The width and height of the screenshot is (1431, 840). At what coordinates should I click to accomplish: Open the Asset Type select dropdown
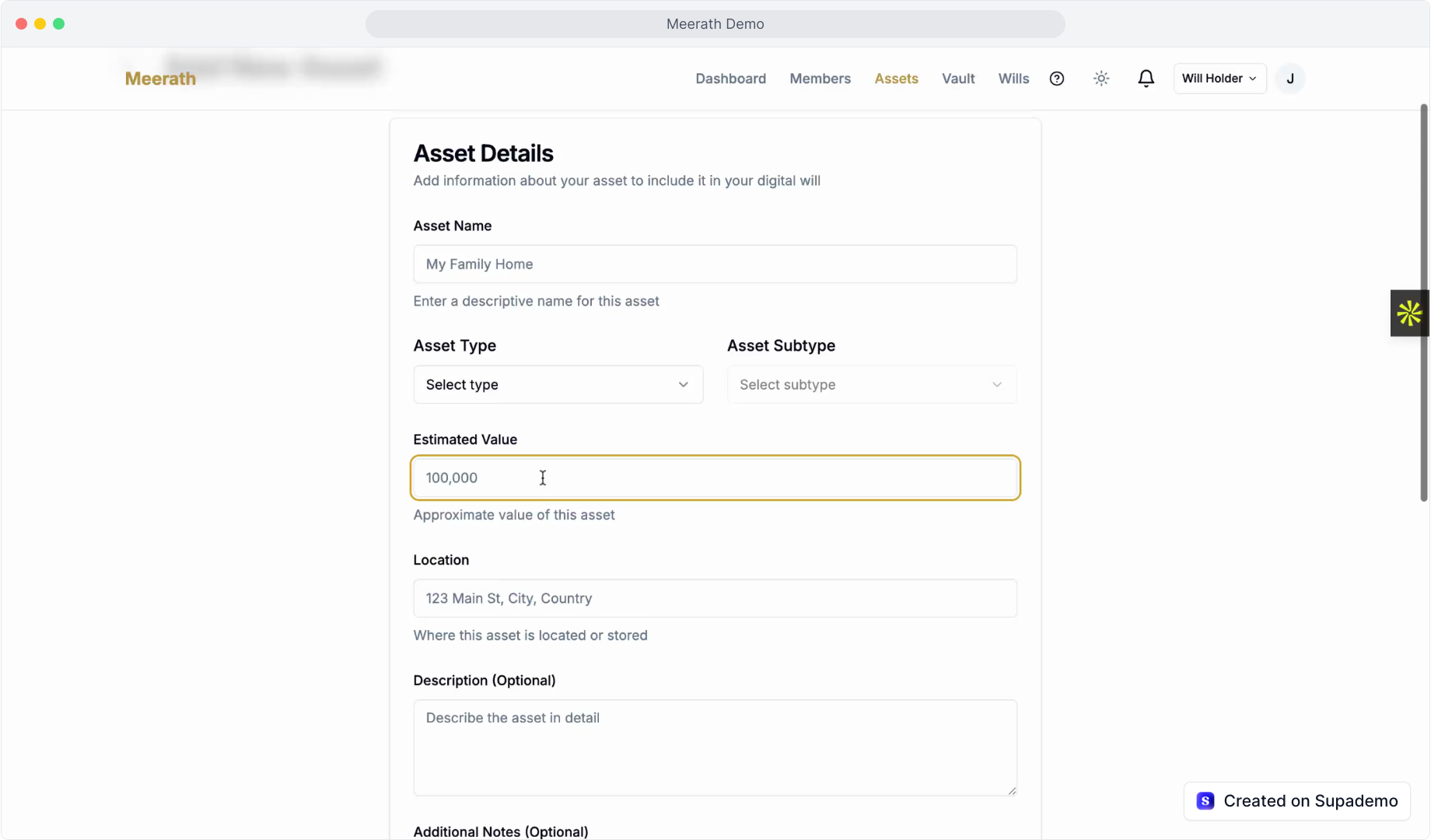tap(558, 385)
